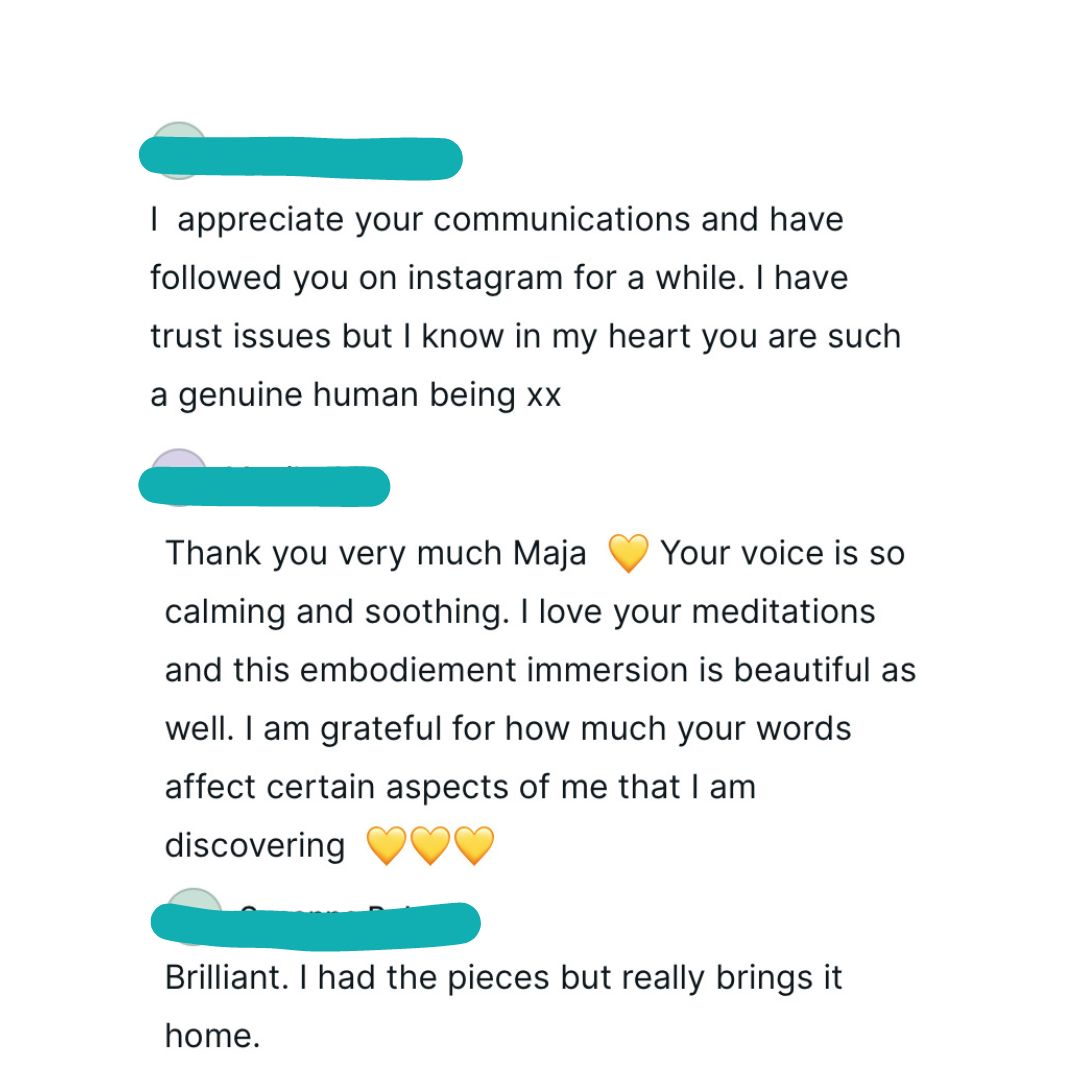
Task: Select the word "Brilliant." in the last comment
Action: tap(227, 977)
